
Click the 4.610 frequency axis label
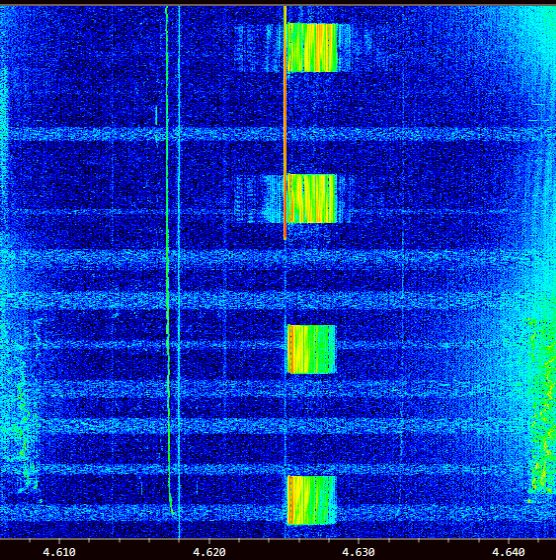tap(59, 552)
